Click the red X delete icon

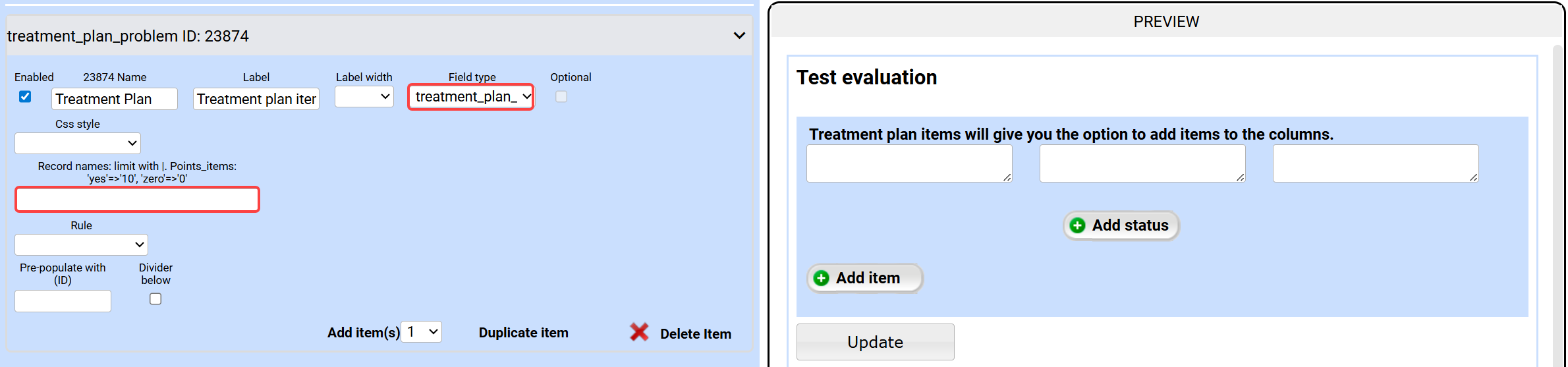(638, 332)
